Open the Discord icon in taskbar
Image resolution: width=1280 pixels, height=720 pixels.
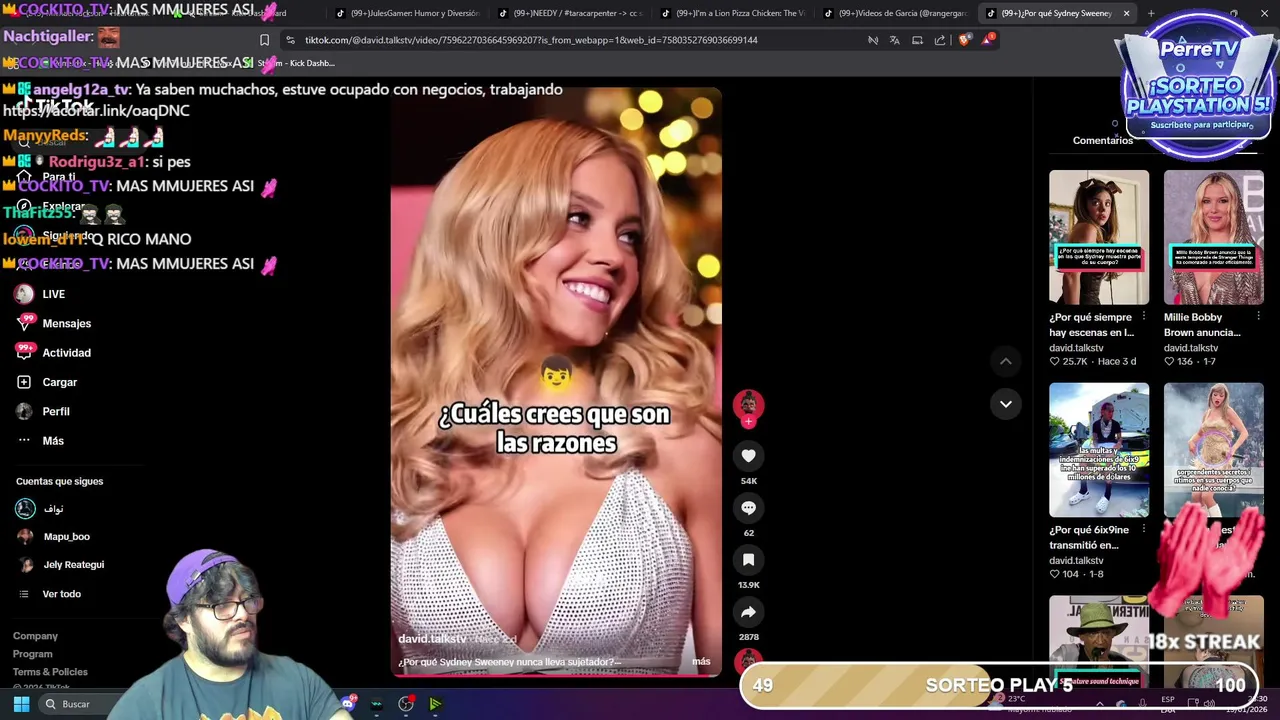point(347,704)
